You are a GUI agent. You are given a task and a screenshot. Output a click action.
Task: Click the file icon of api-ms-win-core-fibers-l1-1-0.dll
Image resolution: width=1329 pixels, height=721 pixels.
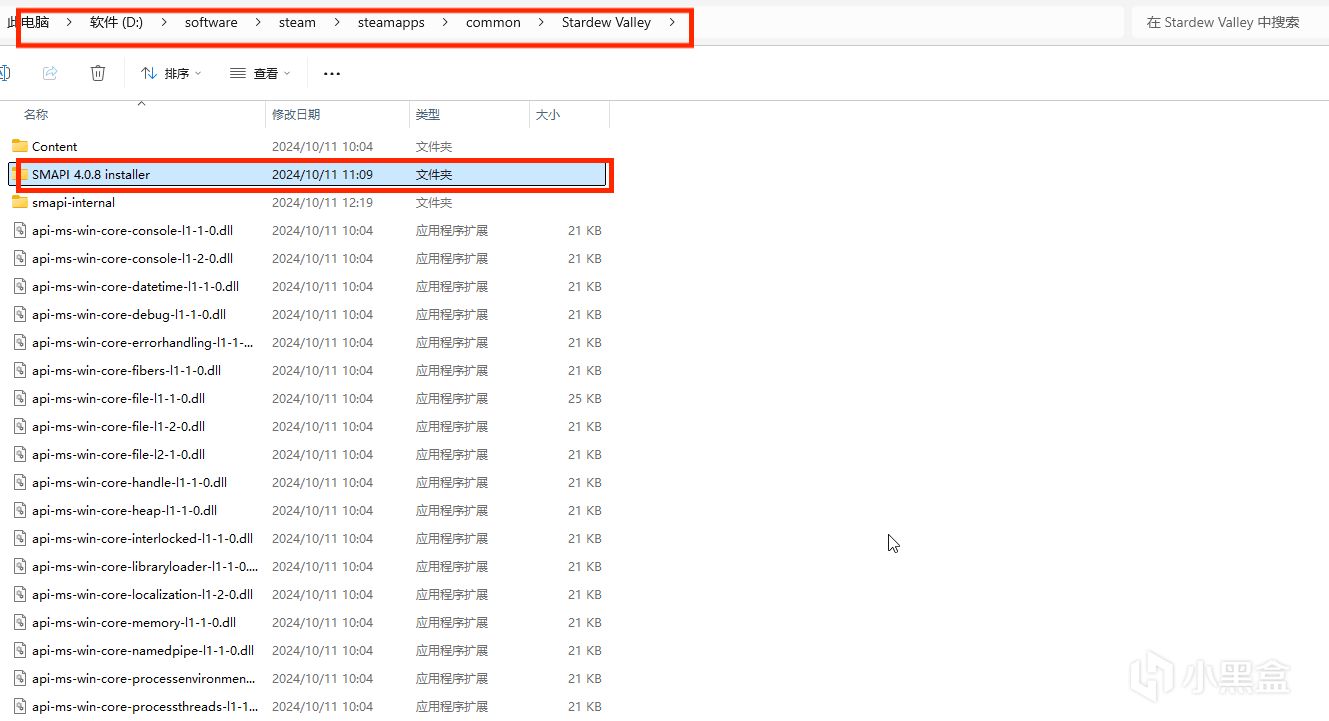(x=20, y=370)
